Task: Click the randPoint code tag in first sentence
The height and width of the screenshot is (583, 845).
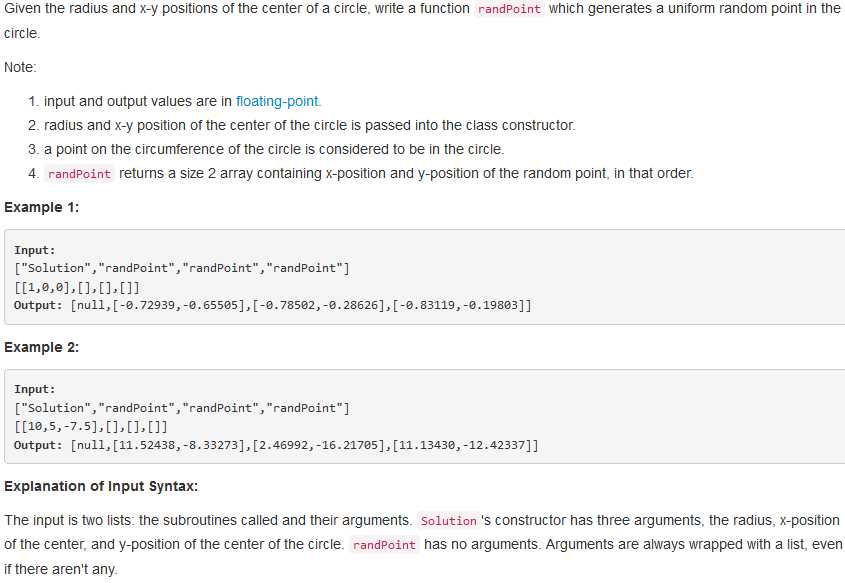Action: pyautogui.click(x=509, y=9)
